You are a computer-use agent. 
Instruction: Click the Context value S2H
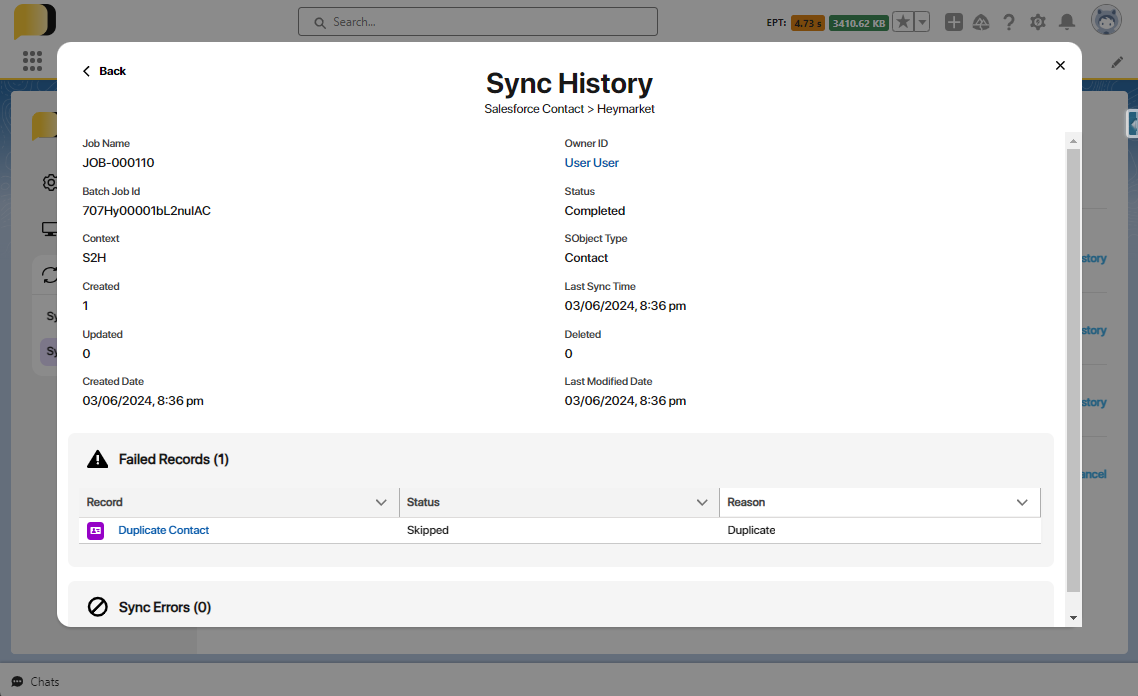[x=94, y=258]
